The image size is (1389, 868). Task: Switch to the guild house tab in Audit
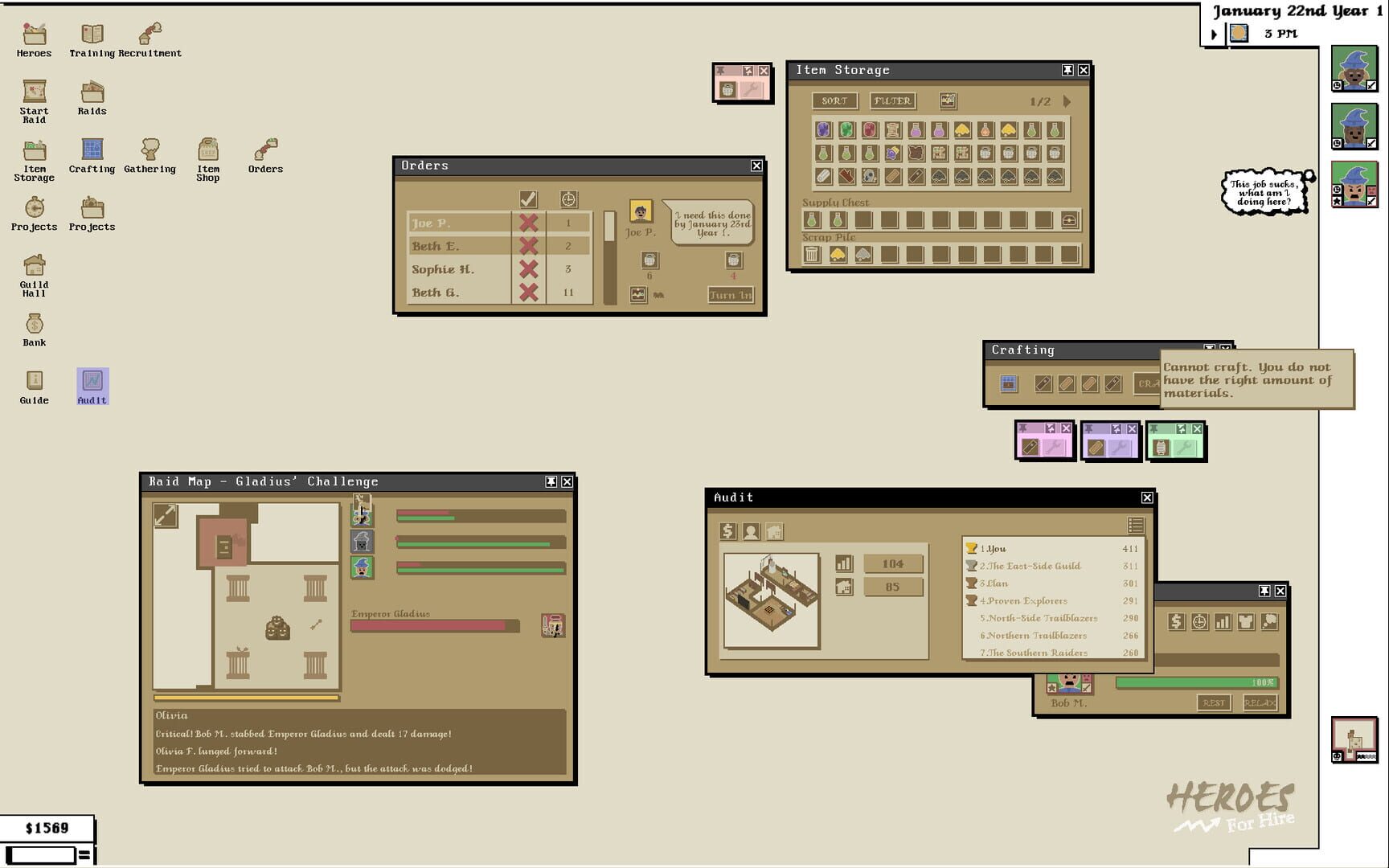coord(772,531)
